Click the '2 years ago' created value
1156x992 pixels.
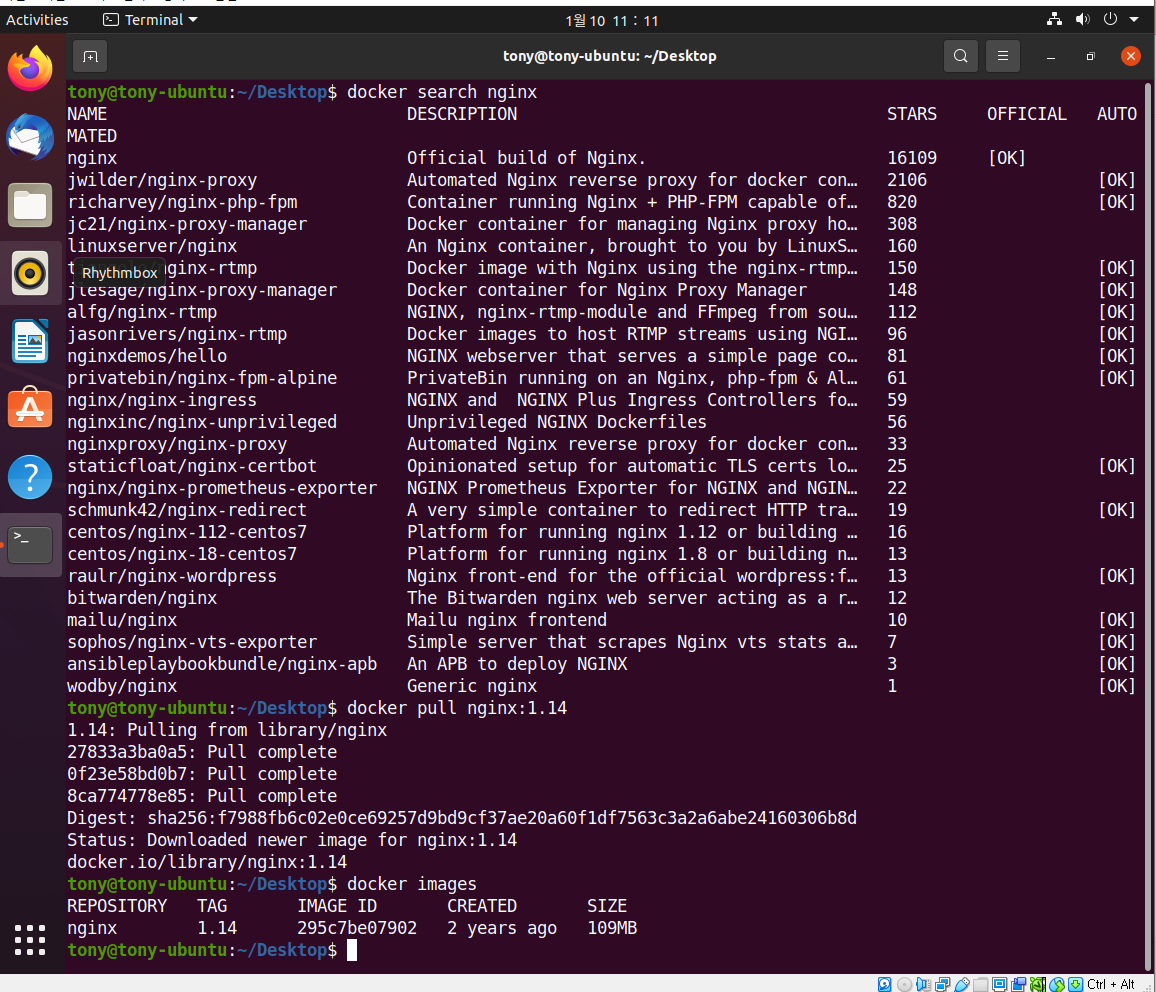[x=502, y=928]
